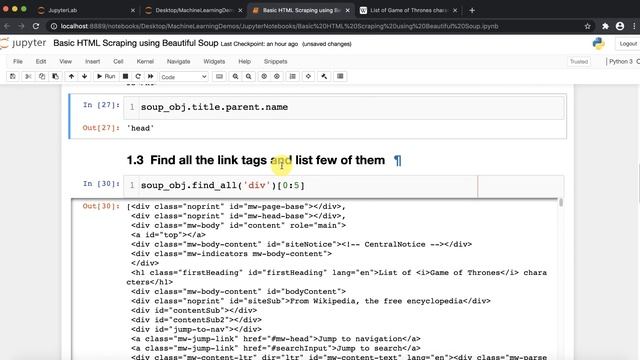Run the current cell
The width and height of the screenshot is (640, 360).
106,76
